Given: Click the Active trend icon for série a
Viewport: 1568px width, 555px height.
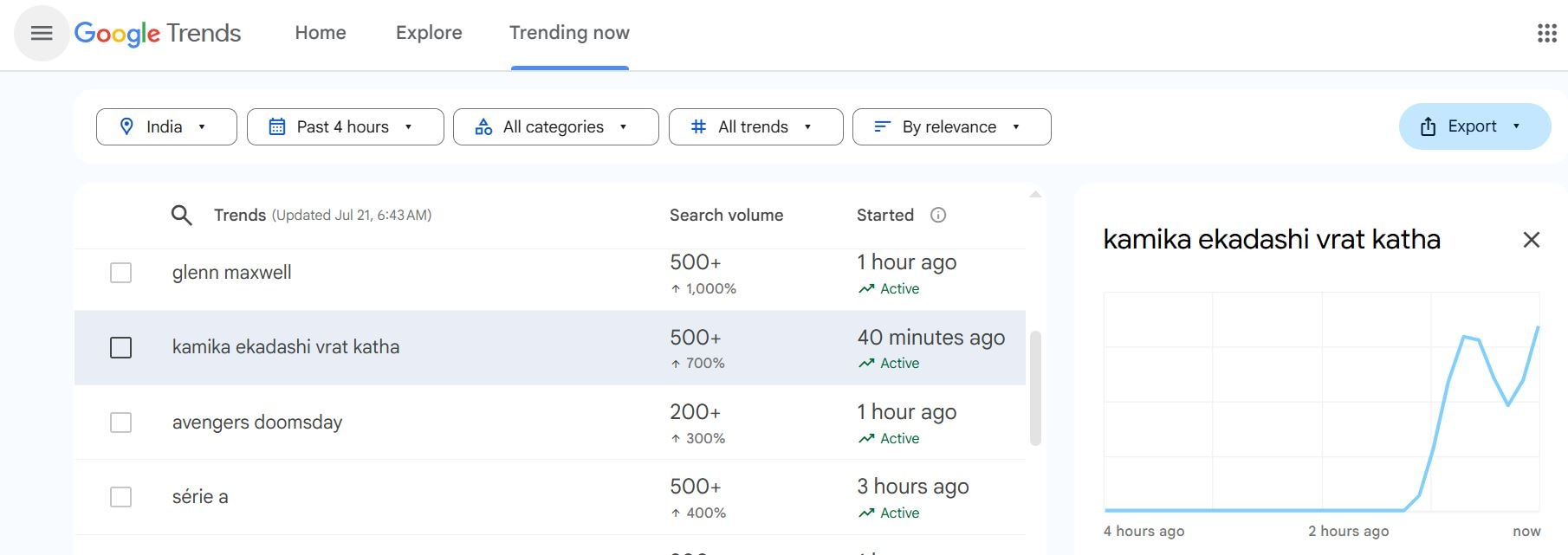Looking at the screenshot, I should click(866, 513).
